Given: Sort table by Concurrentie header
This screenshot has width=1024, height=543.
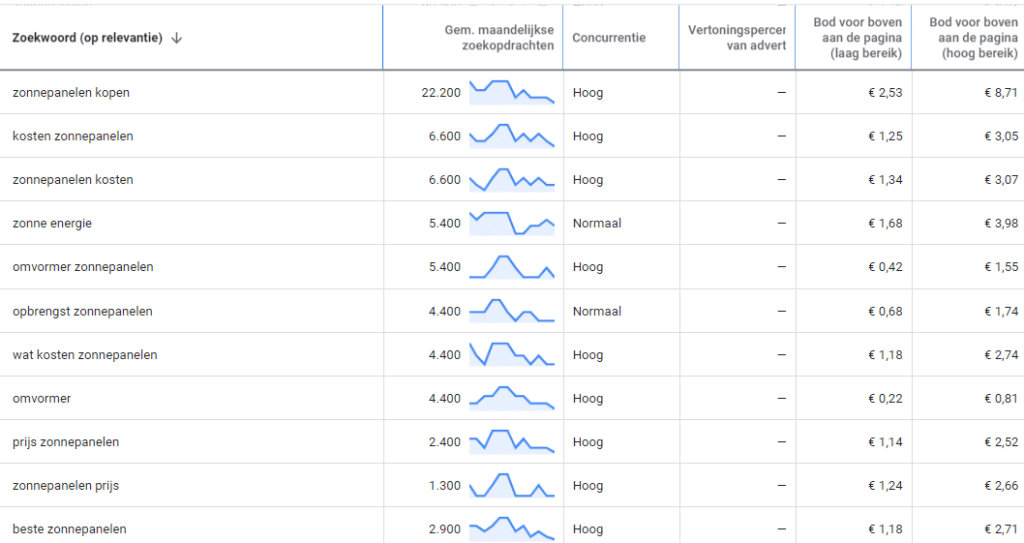Looking at the screenshot, I should point(609,38).
